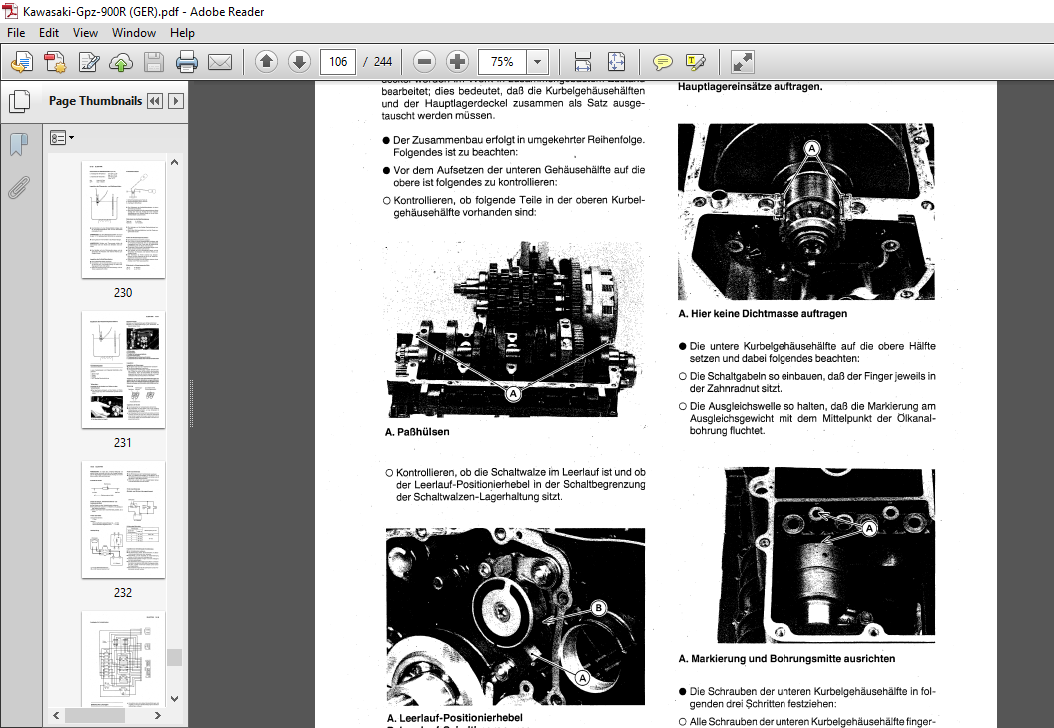Click the caption 'A. Leerlauf-Positionierhebel'

(455, 718)
